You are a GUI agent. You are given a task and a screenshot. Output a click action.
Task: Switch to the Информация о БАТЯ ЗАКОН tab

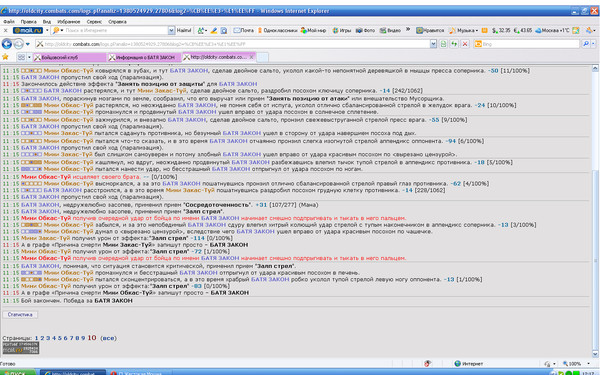coord(144,57)
